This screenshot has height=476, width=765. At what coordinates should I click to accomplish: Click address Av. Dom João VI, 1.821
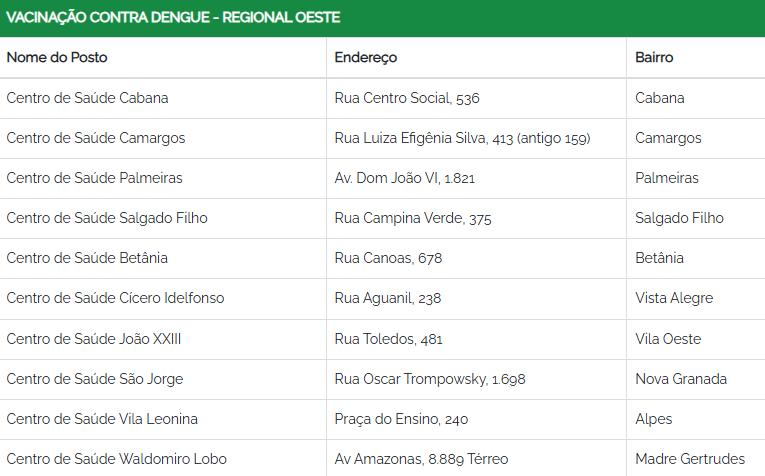click(x=404, y=178)
